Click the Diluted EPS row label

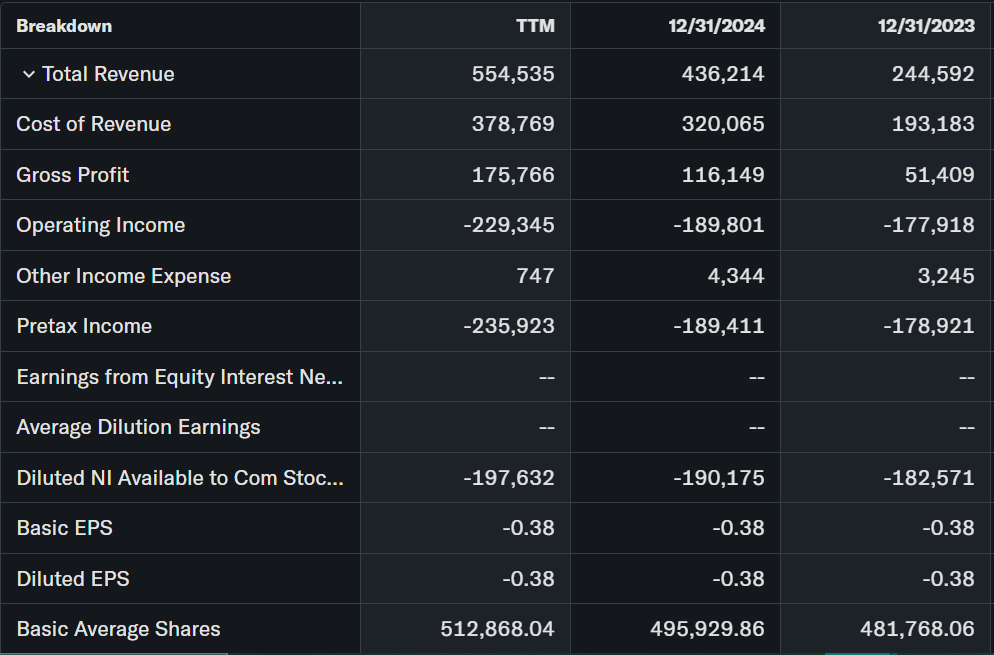coord(73,579)
